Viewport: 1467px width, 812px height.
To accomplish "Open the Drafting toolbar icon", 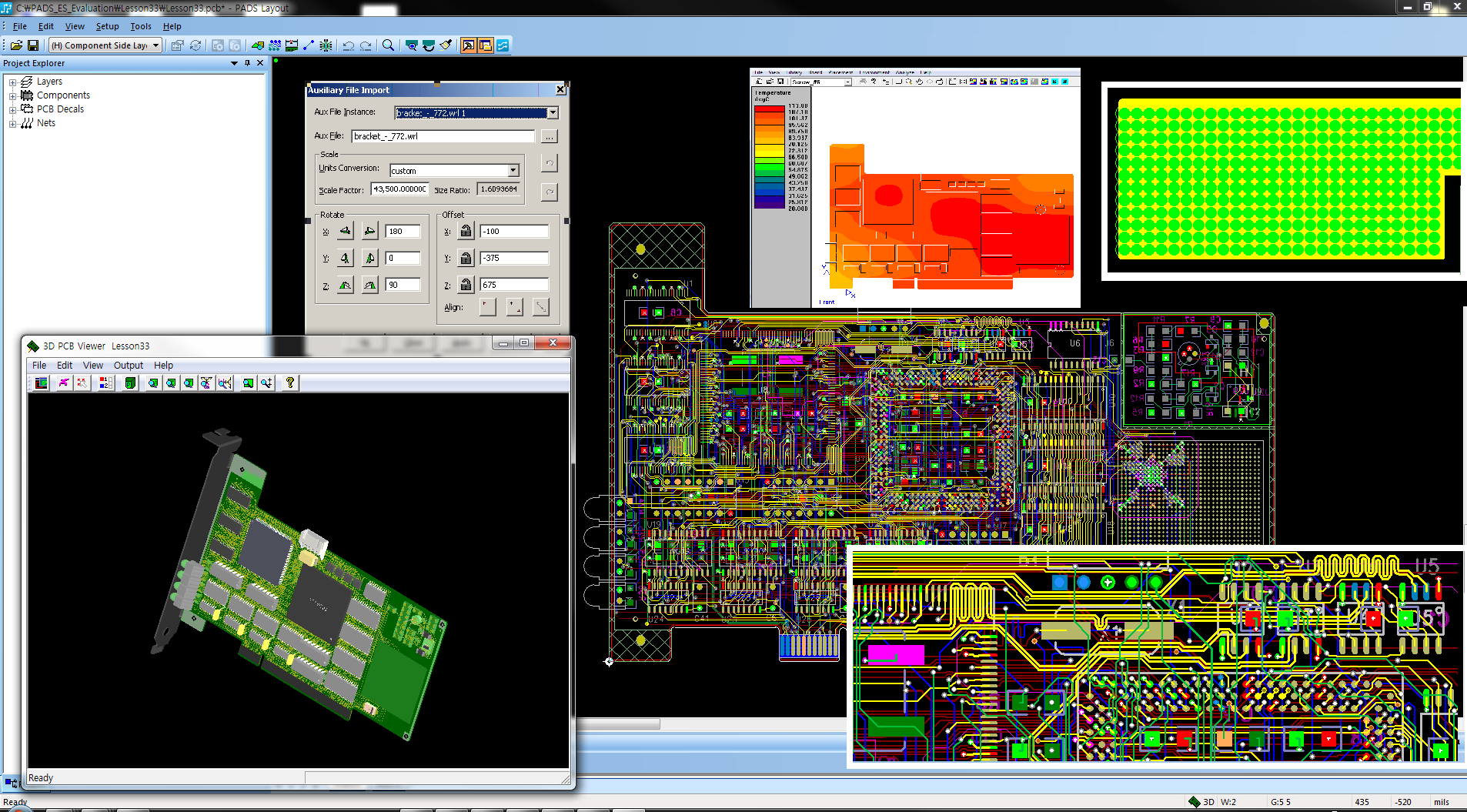I will pos(258,45).
